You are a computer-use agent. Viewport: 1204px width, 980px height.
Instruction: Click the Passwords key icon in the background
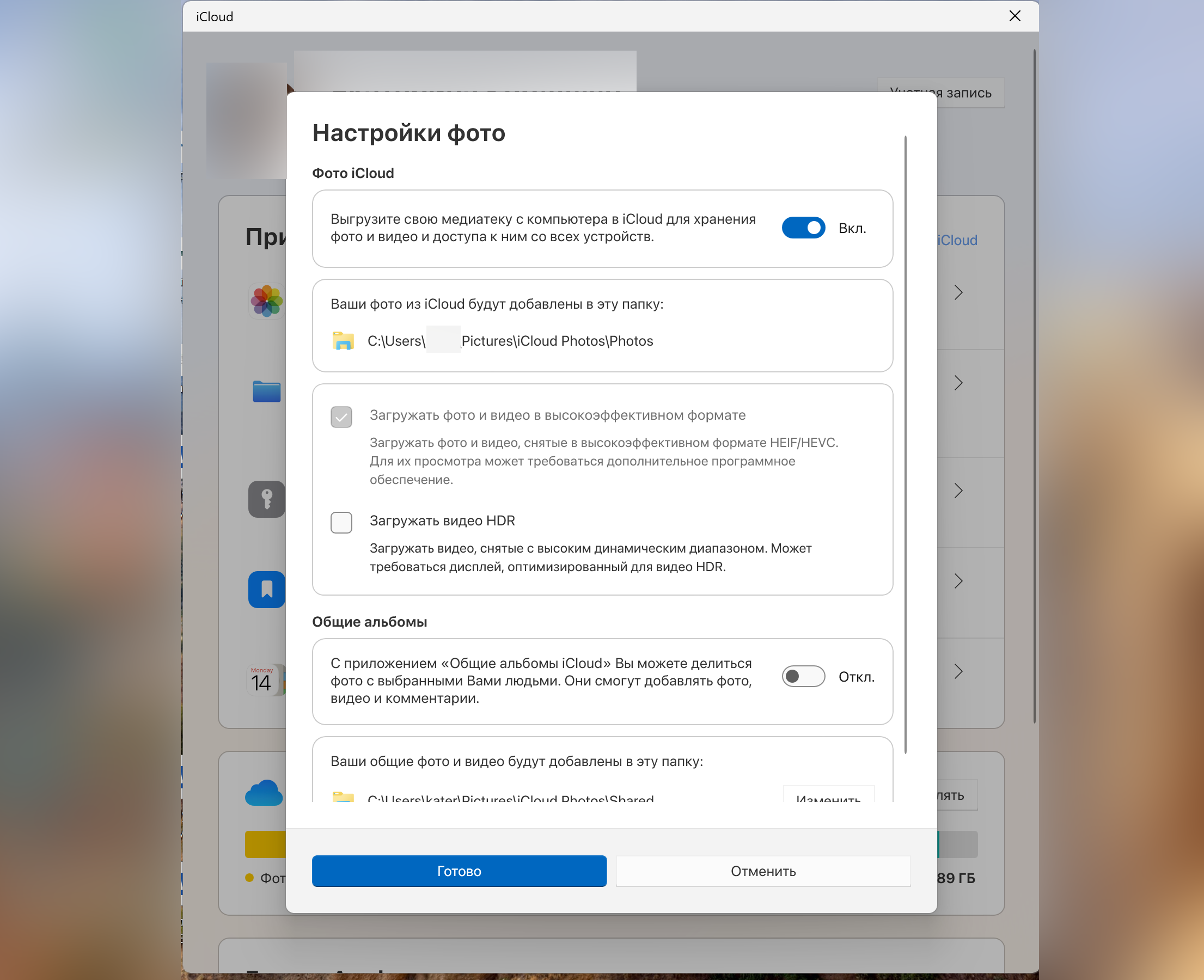pyautogui.click(x=267, y=499)
